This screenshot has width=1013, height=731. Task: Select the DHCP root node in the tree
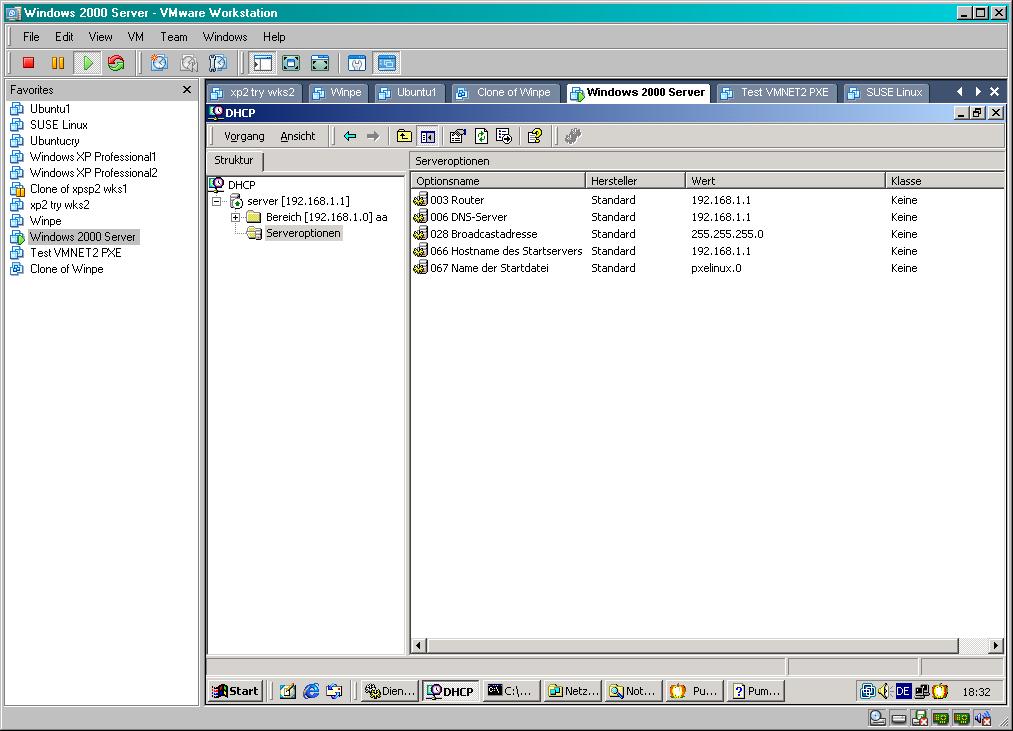(x=241, y=185)
